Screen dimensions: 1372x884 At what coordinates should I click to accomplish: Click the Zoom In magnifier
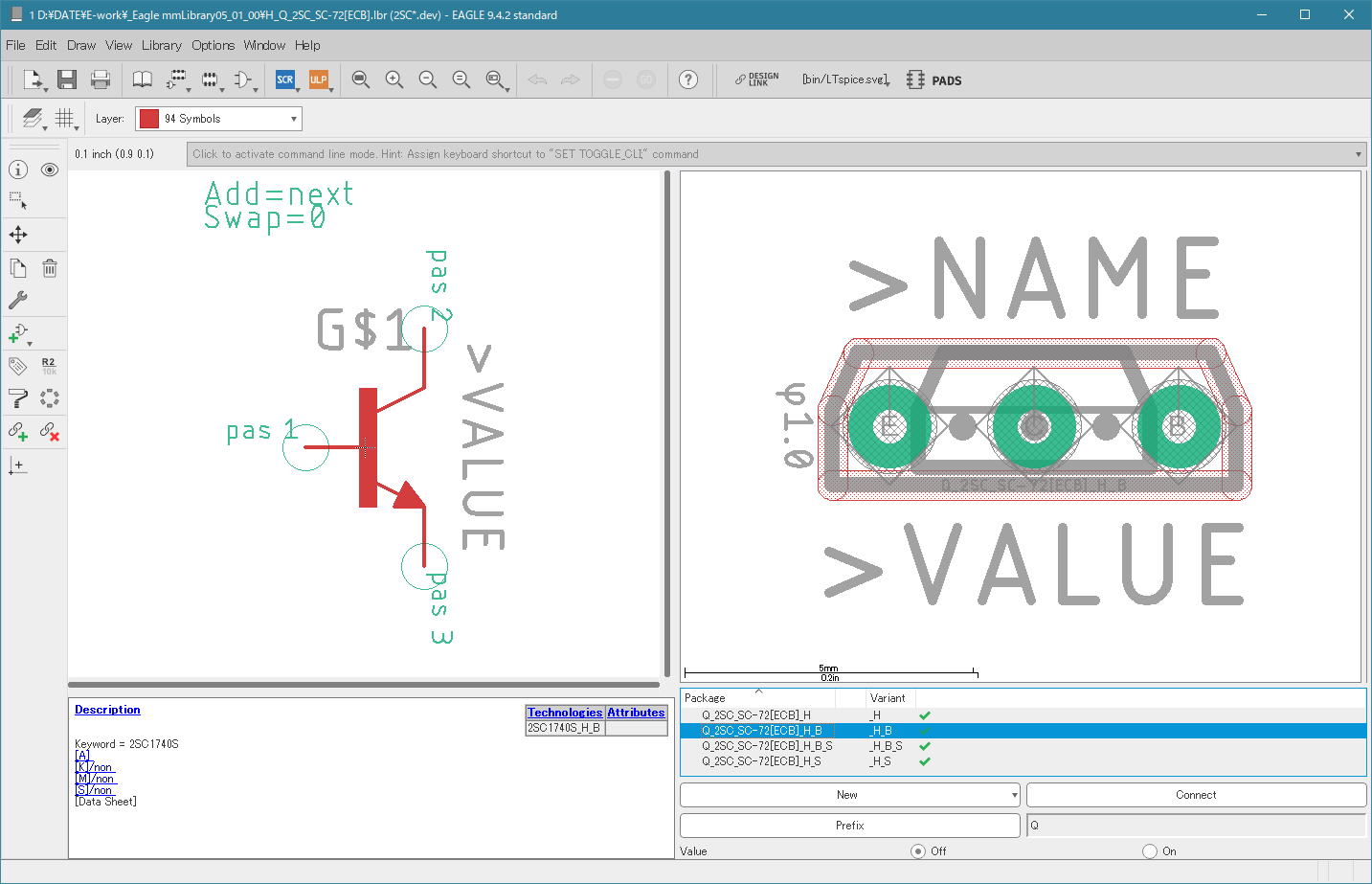pyautogui.click(x=394, y=80)
